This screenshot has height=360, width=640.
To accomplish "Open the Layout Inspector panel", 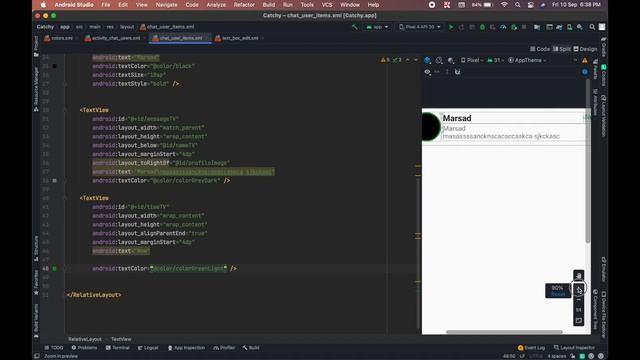I will (574, 348).
